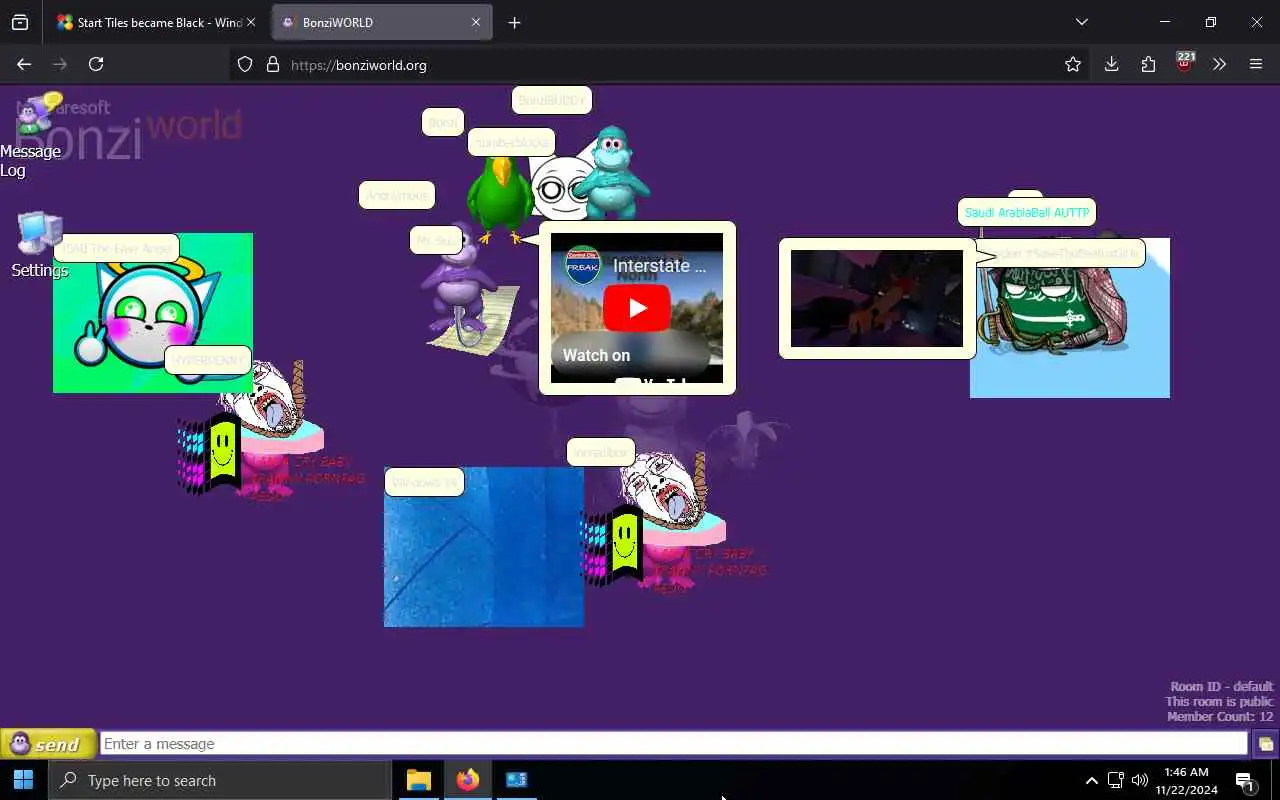Click the Firefox taskbar icon
1280x800 pixels.
point(467,780)
